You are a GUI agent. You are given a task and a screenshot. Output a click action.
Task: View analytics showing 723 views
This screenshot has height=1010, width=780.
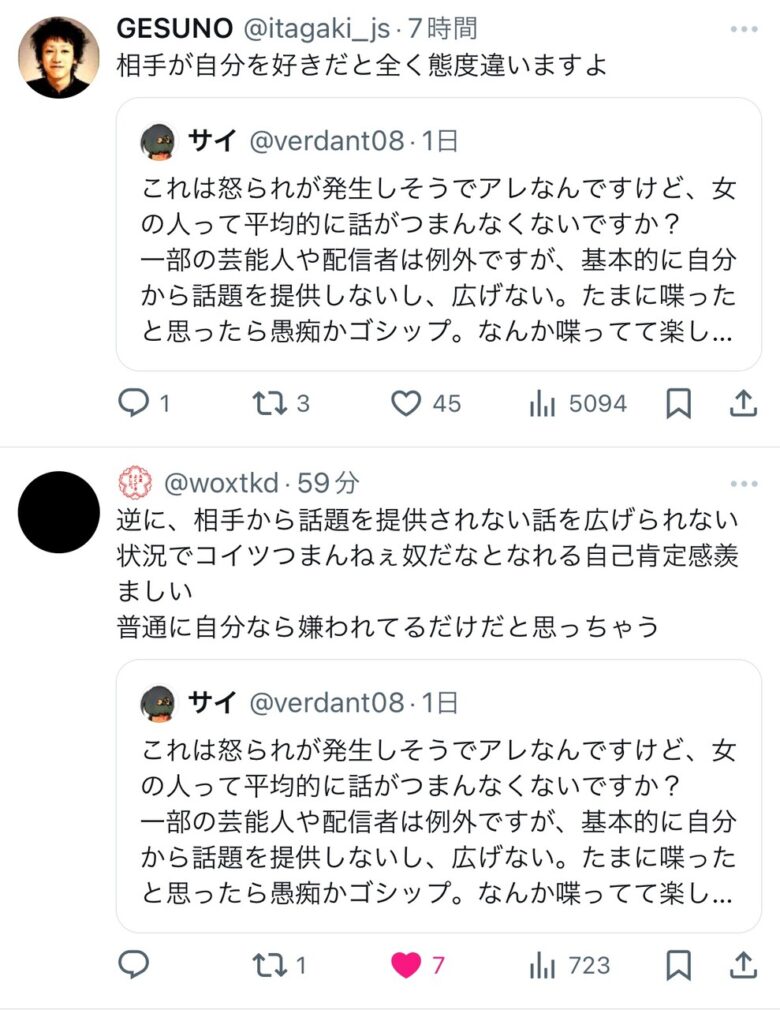[x=543, y=965]
